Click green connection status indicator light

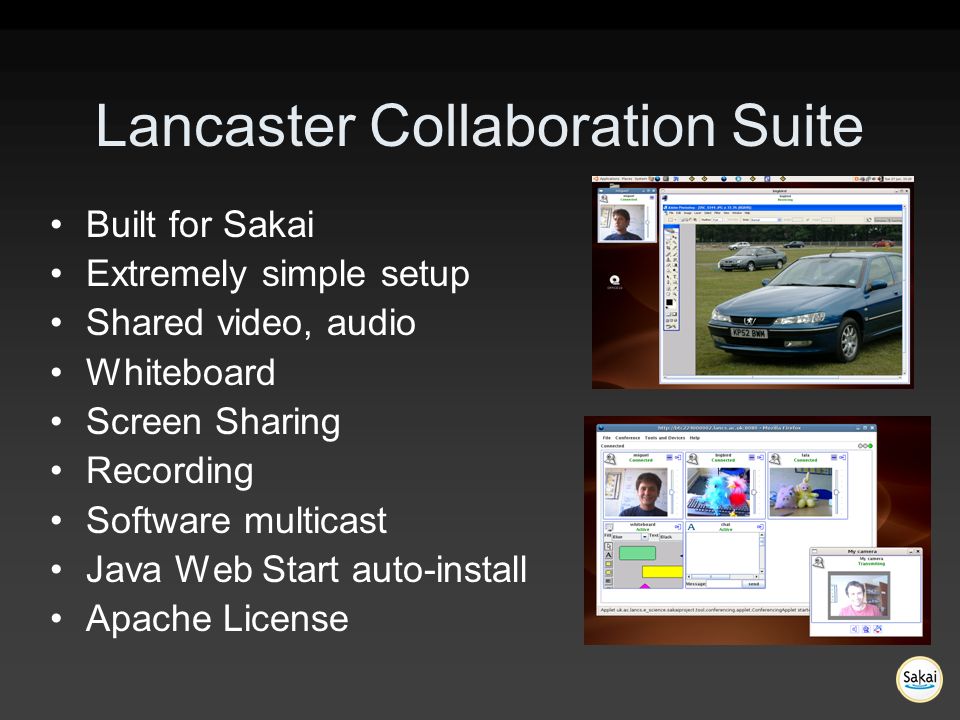[x=871, y=446]
